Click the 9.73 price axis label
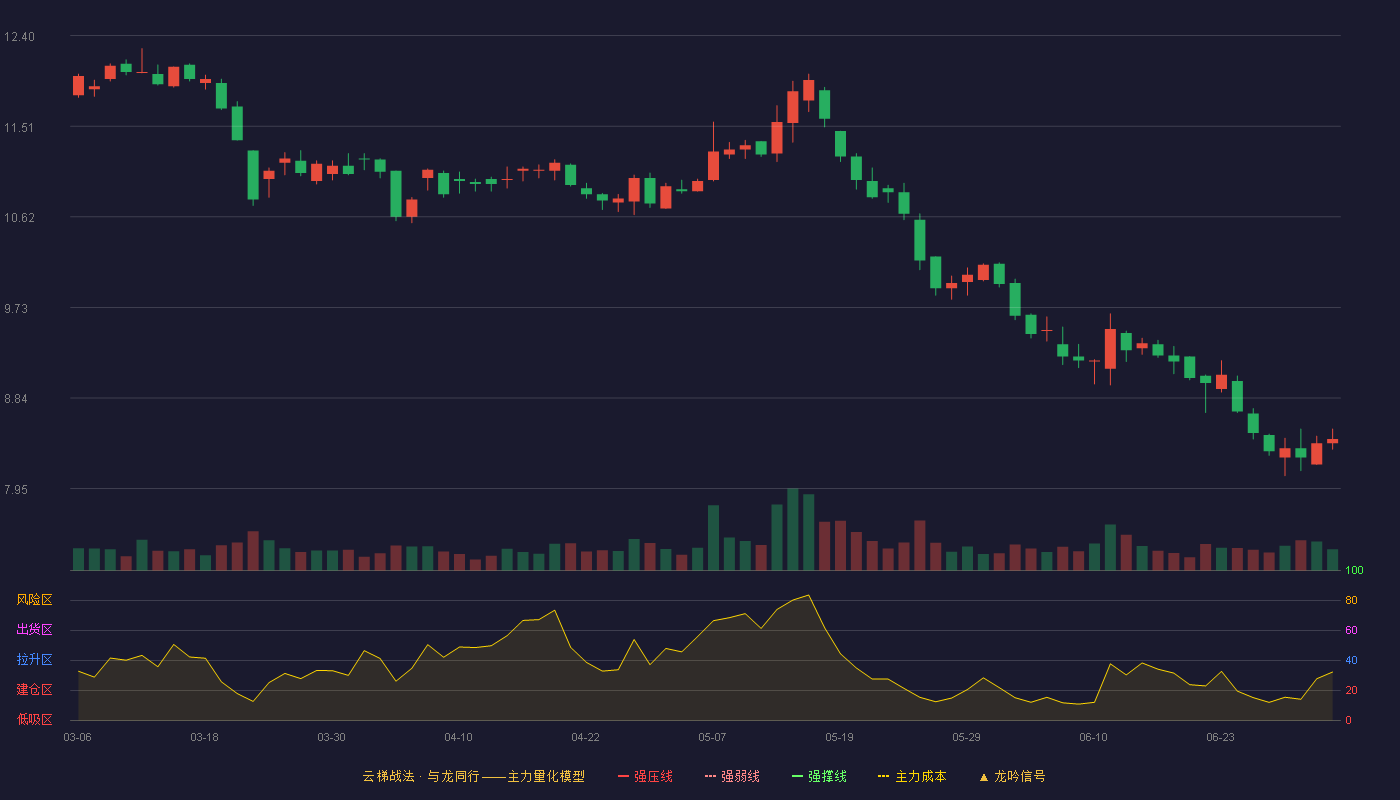Screen dimensions: 1400x800 (x=16, y=309)
